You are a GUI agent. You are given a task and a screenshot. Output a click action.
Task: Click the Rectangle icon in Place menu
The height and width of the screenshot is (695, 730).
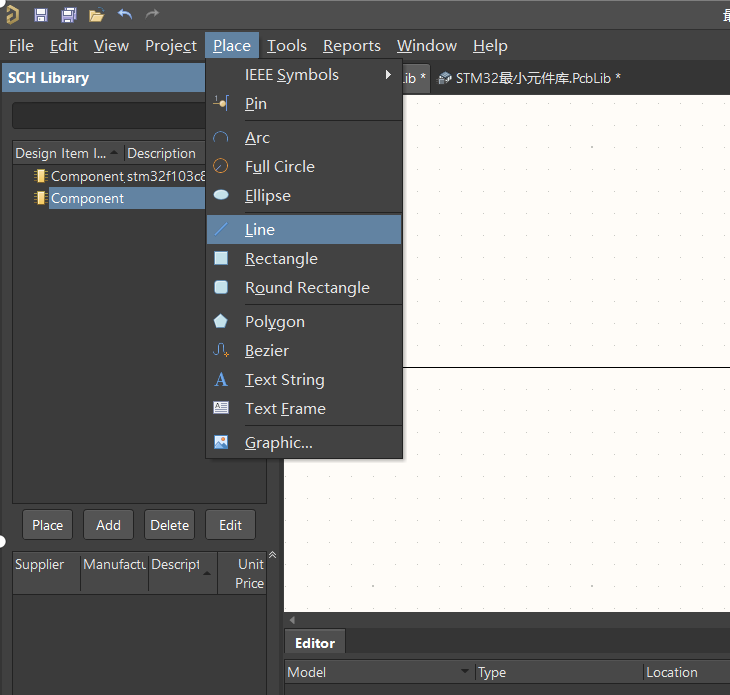tap(221, 258)
